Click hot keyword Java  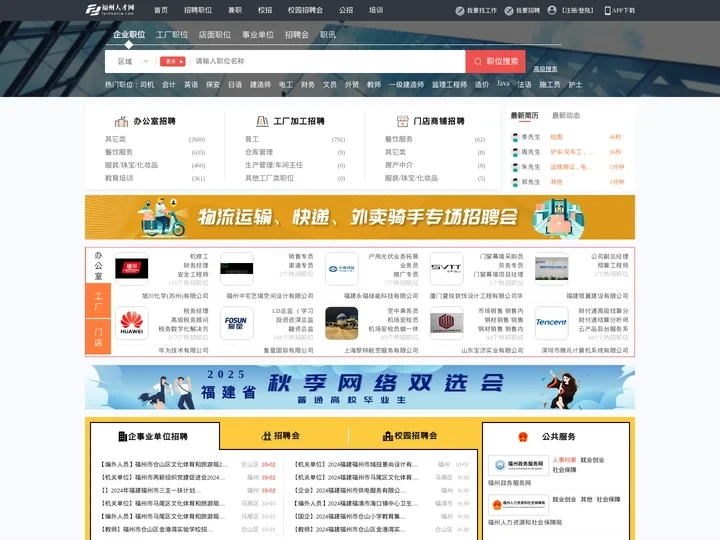coord(503,84)
